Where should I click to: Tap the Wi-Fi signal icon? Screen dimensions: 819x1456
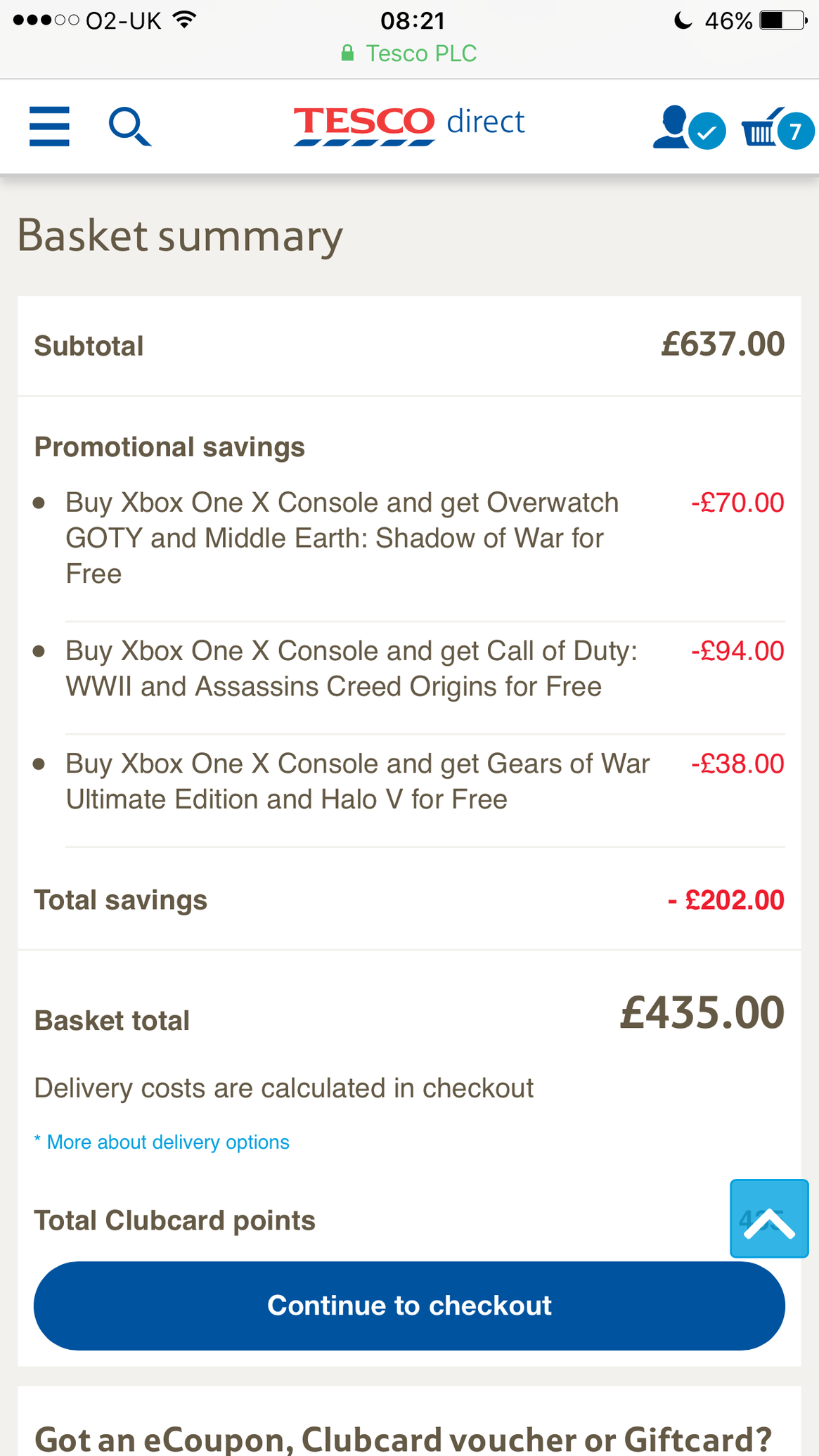(184, 20)
